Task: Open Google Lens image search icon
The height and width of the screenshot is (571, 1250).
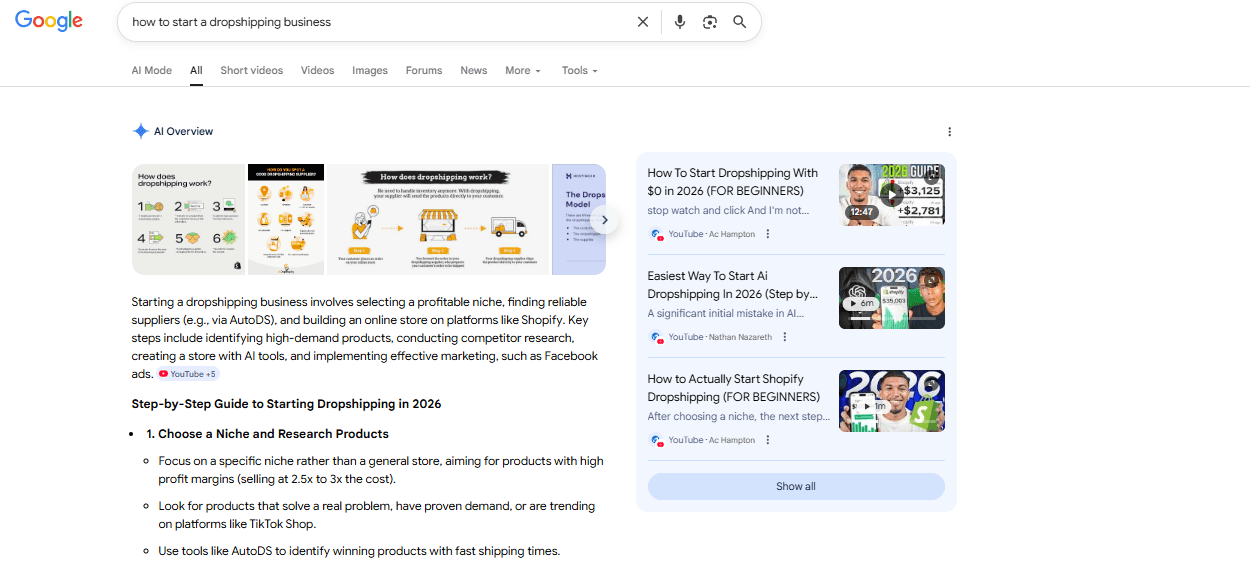Action: tap(710, 22)
